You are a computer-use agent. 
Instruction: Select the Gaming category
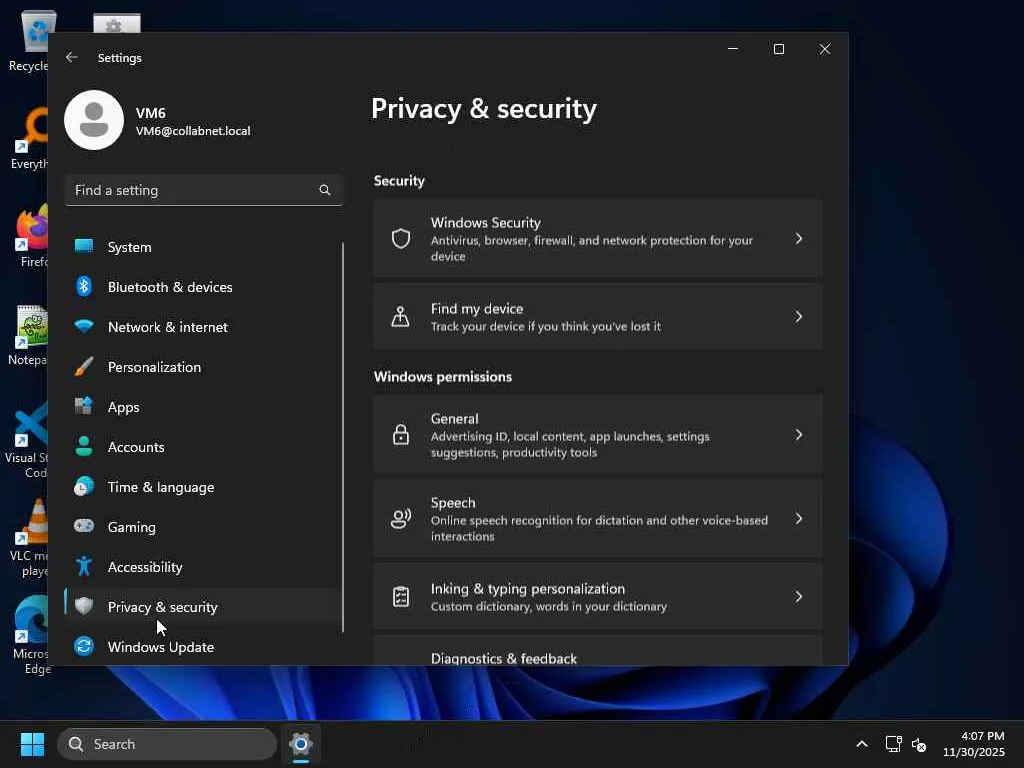point(202,526)
